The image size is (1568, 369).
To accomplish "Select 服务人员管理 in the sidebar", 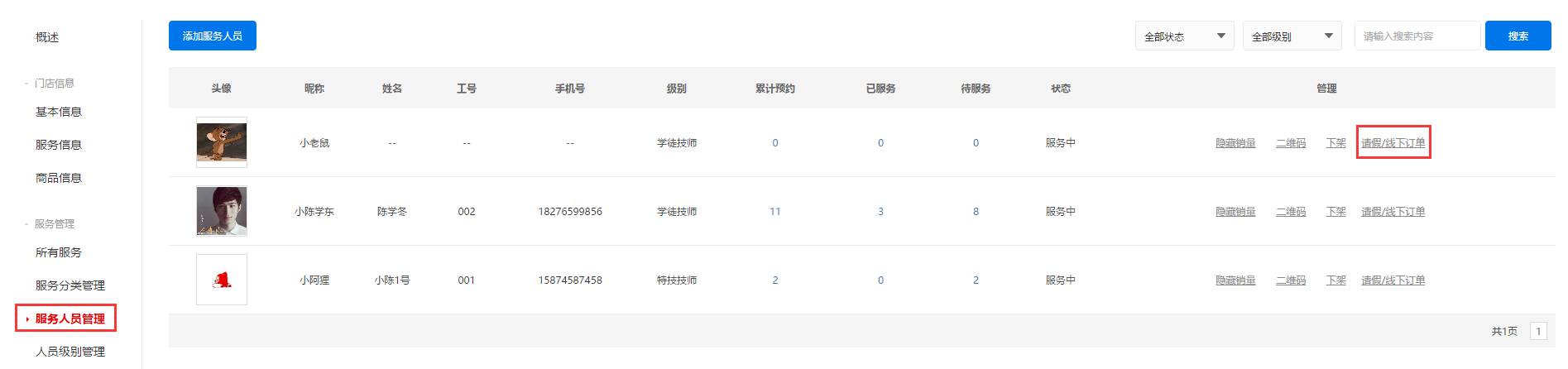I will [70, 319].
